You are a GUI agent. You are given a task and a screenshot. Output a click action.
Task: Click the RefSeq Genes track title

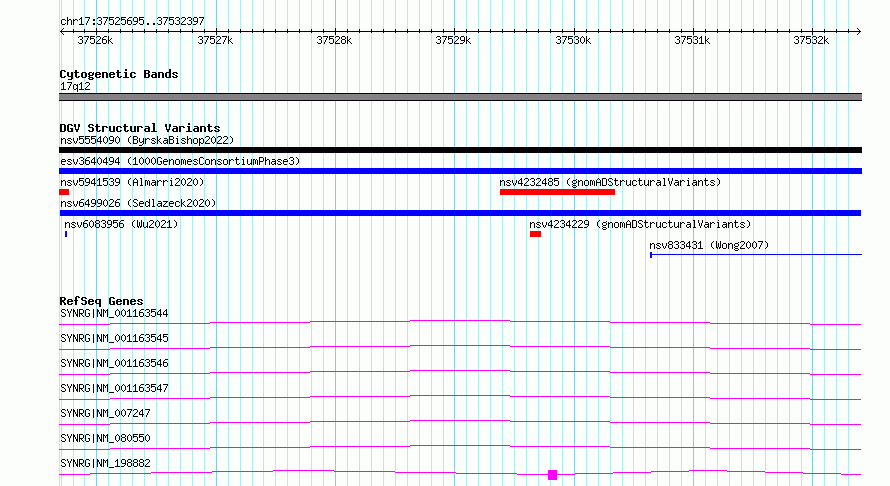click(101, 301)
